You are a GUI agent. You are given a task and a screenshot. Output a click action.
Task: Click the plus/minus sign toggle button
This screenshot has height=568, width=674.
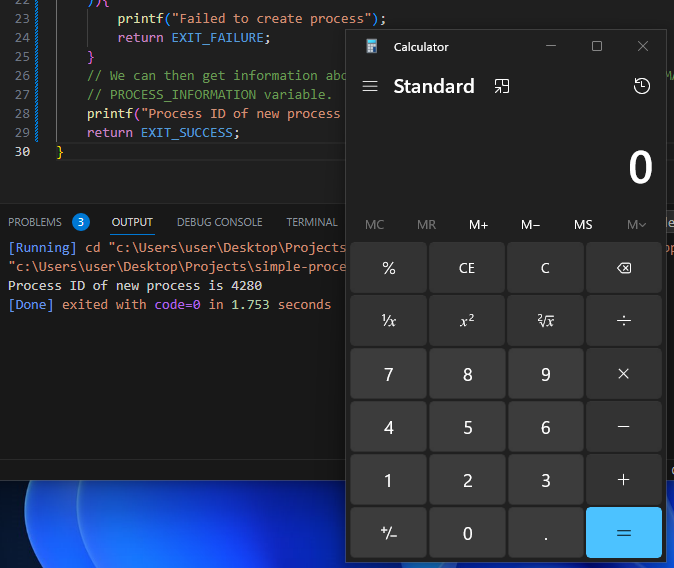[389, 533]
